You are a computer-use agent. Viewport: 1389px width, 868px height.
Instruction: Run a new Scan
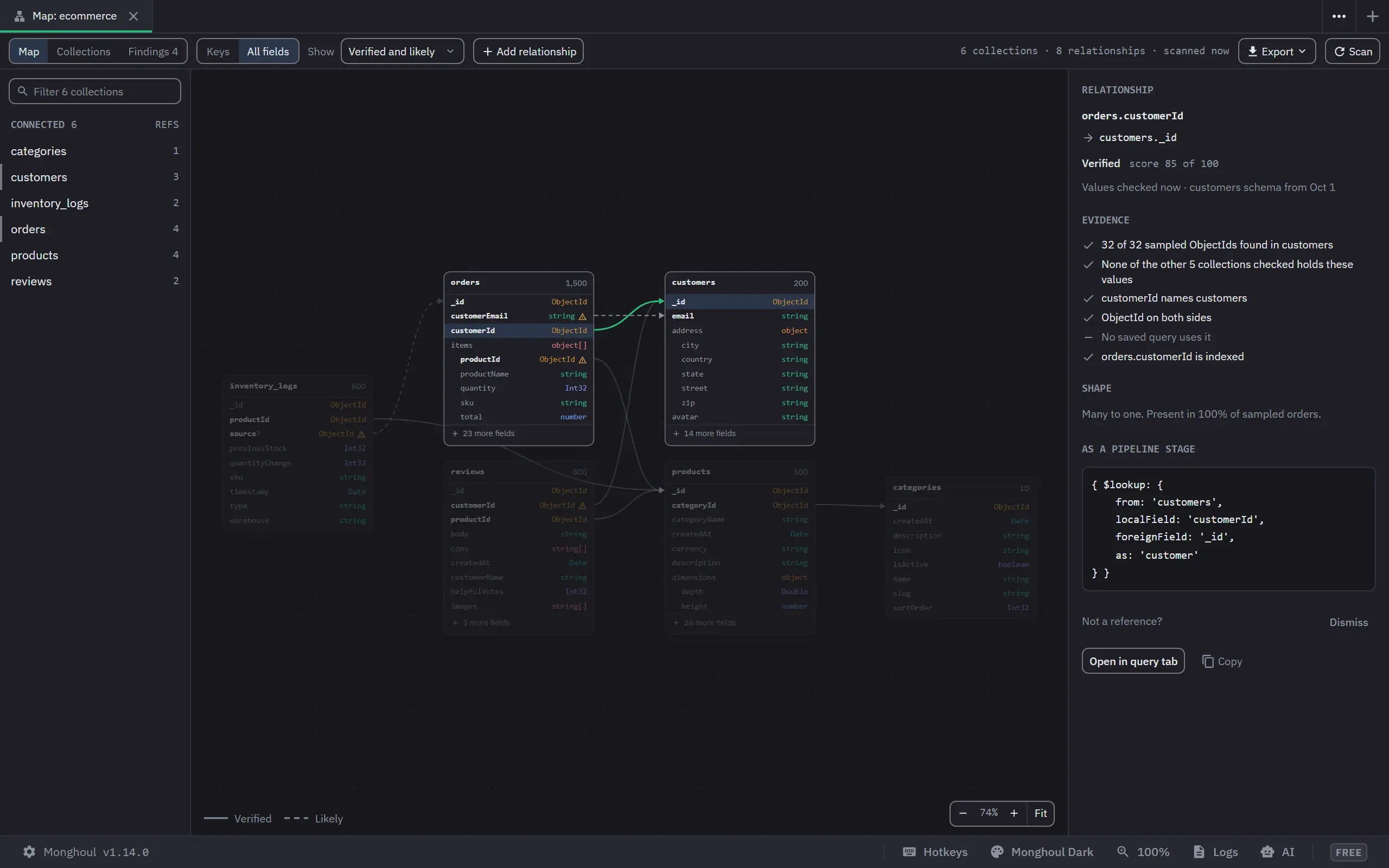pyautogui.click(x=1352, y=51)
